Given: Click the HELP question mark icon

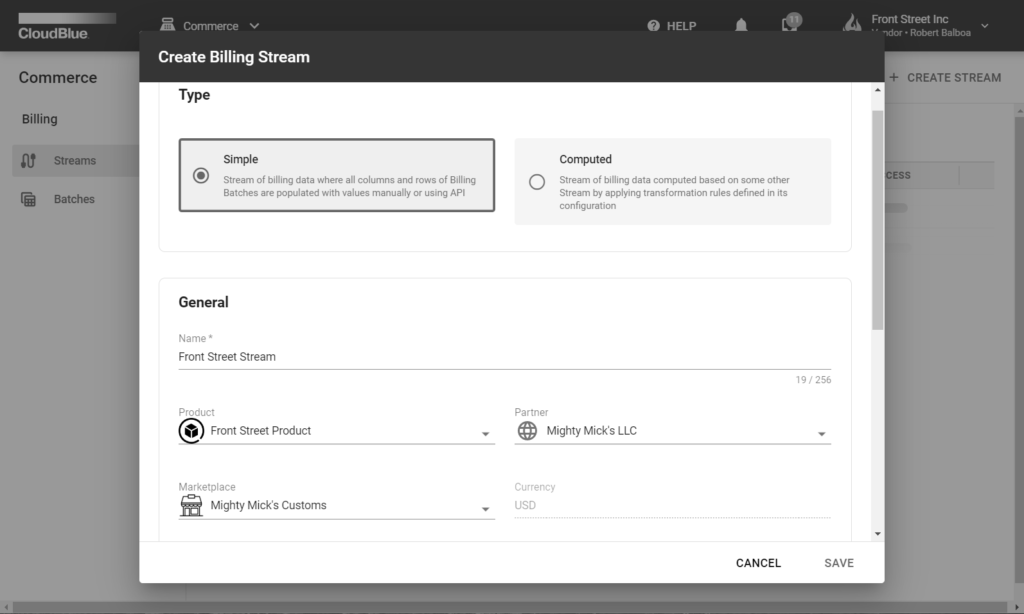Looking at the screenshot, I should 653,25.
